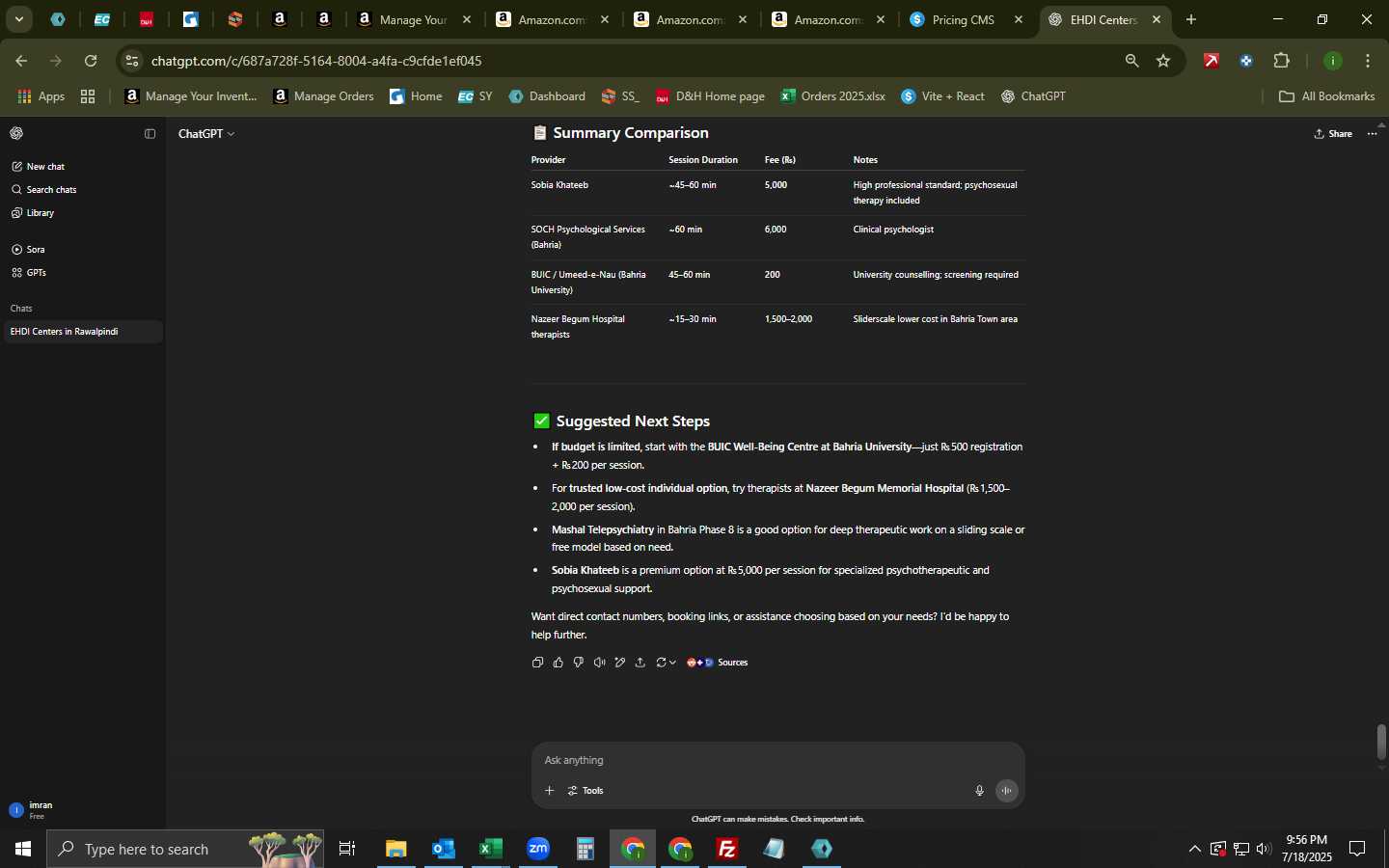The width and height of the screenshot is (1389, 868).
Task: Edit the response in canvas
Action: click(620, 663)
